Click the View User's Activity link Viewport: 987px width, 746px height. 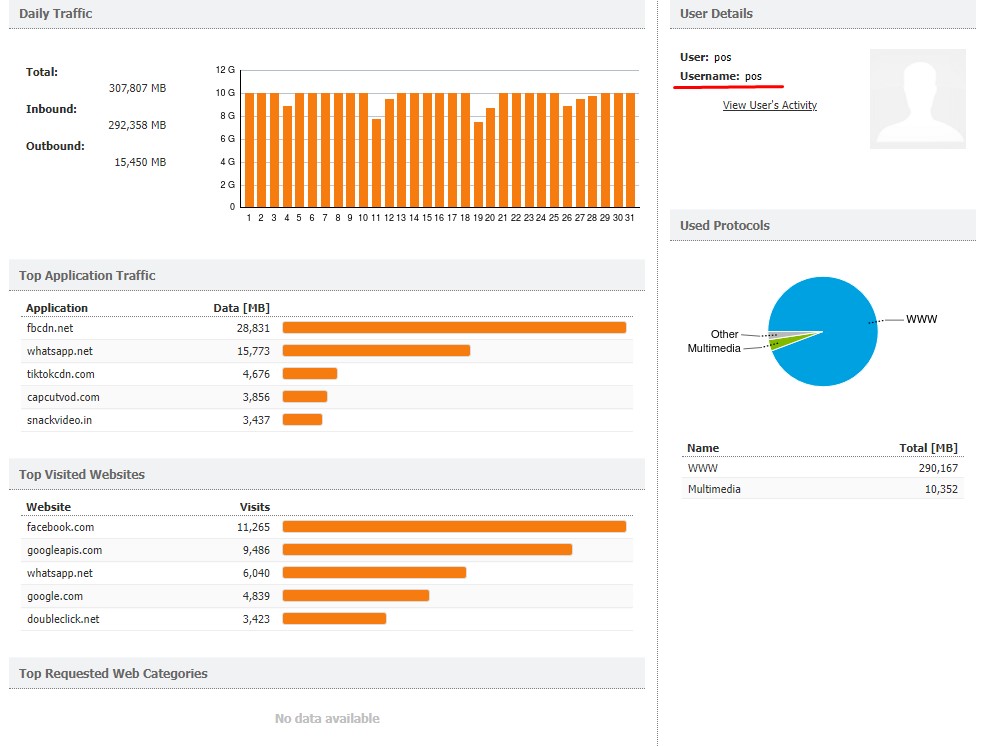[x=769, y=105]
